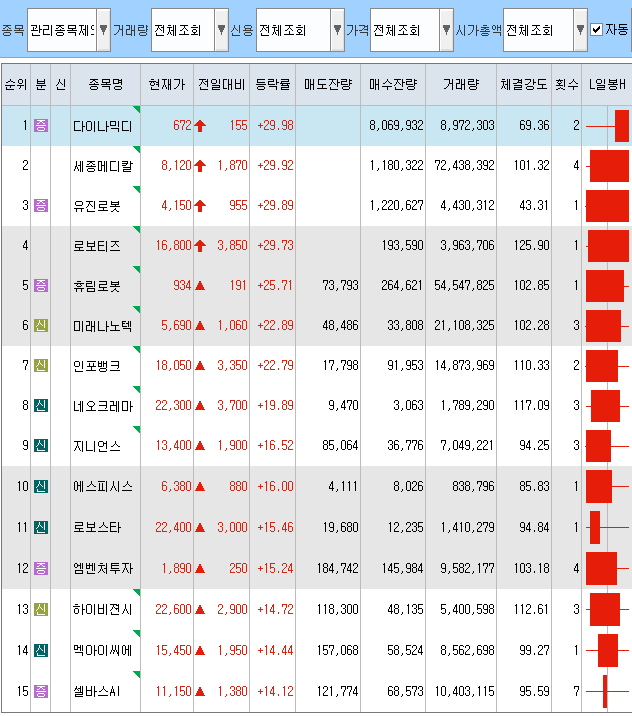Click the 증 badge in 다이나믹디 row
This screenshot has width=632, height=716.
point(41,126)
